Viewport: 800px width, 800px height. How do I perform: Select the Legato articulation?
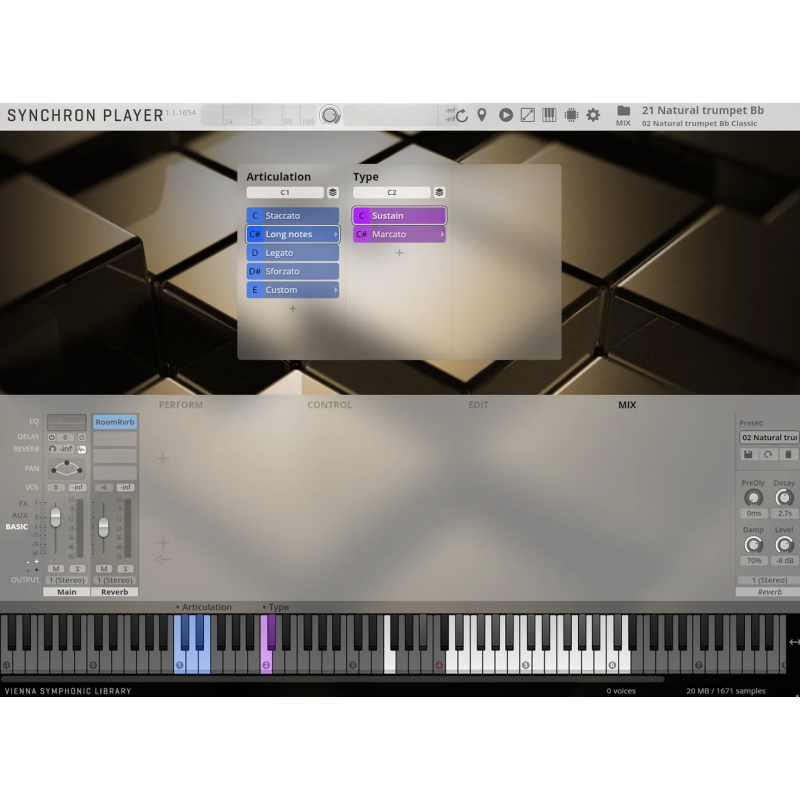pyautogui.click(x=293, y=253)
